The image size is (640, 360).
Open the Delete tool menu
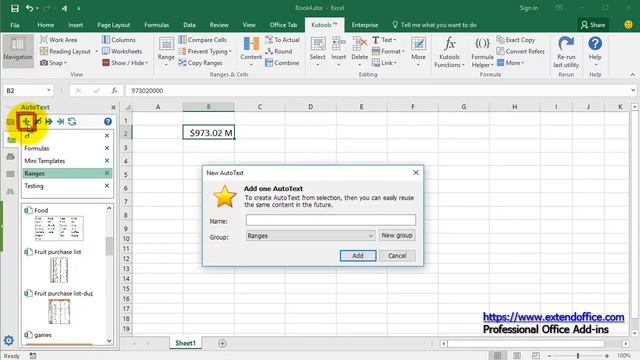360,51
